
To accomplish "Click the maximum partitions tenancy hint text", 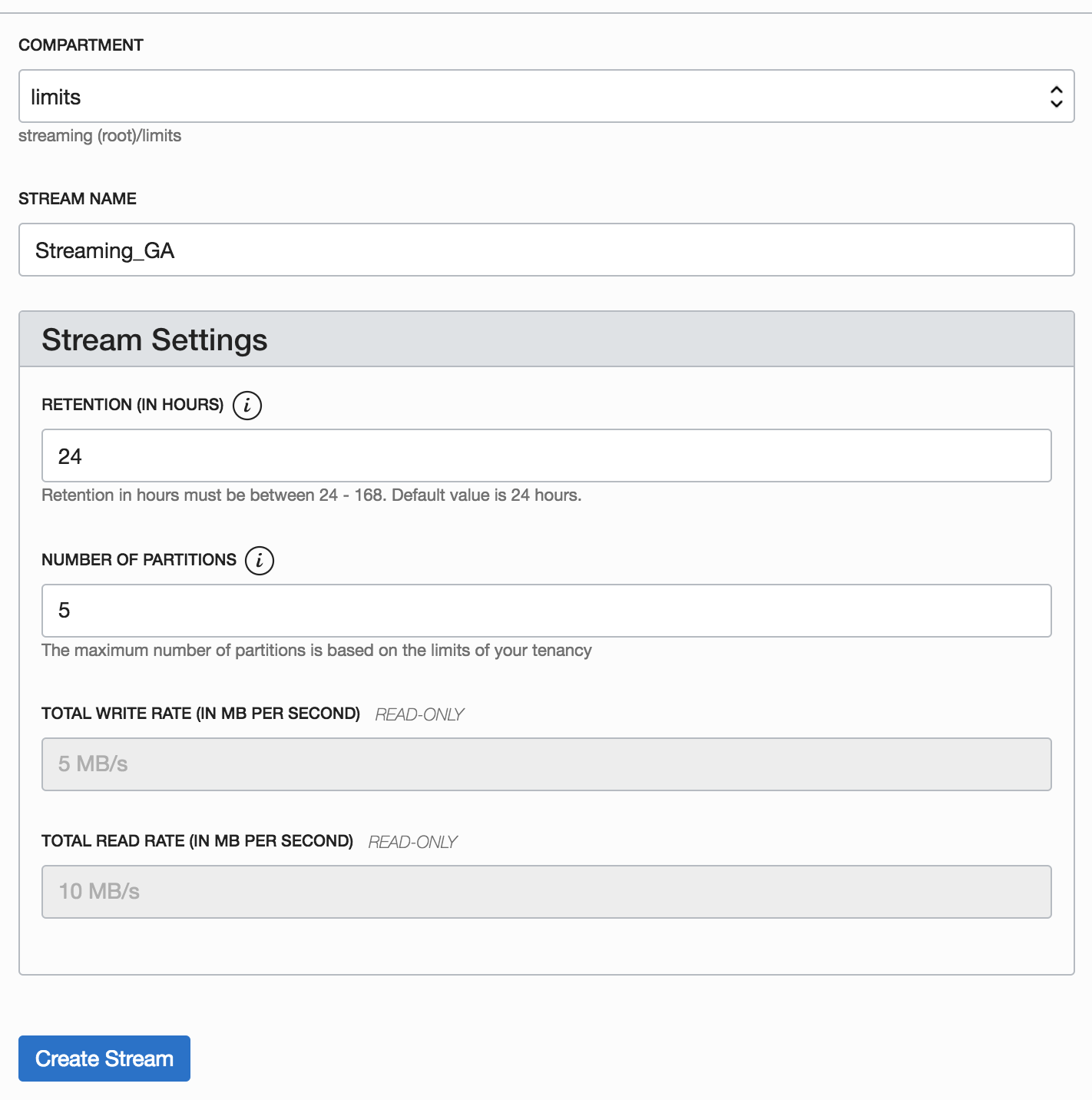I will (316, 651).
